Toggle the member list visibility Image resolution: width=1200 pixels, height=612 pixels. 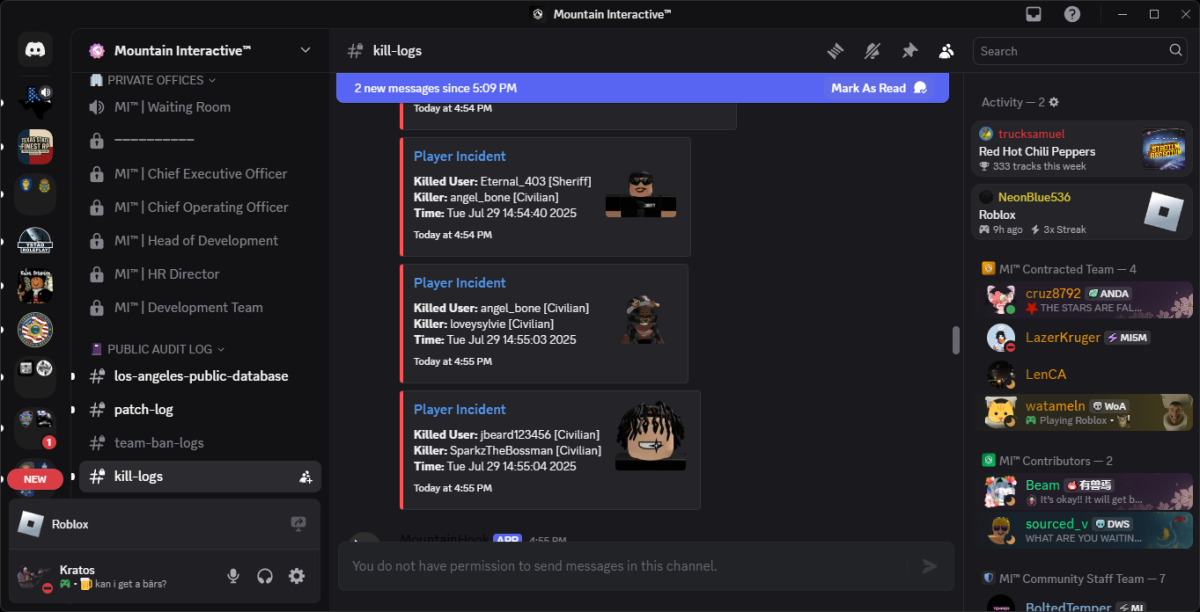coord(946,51)
